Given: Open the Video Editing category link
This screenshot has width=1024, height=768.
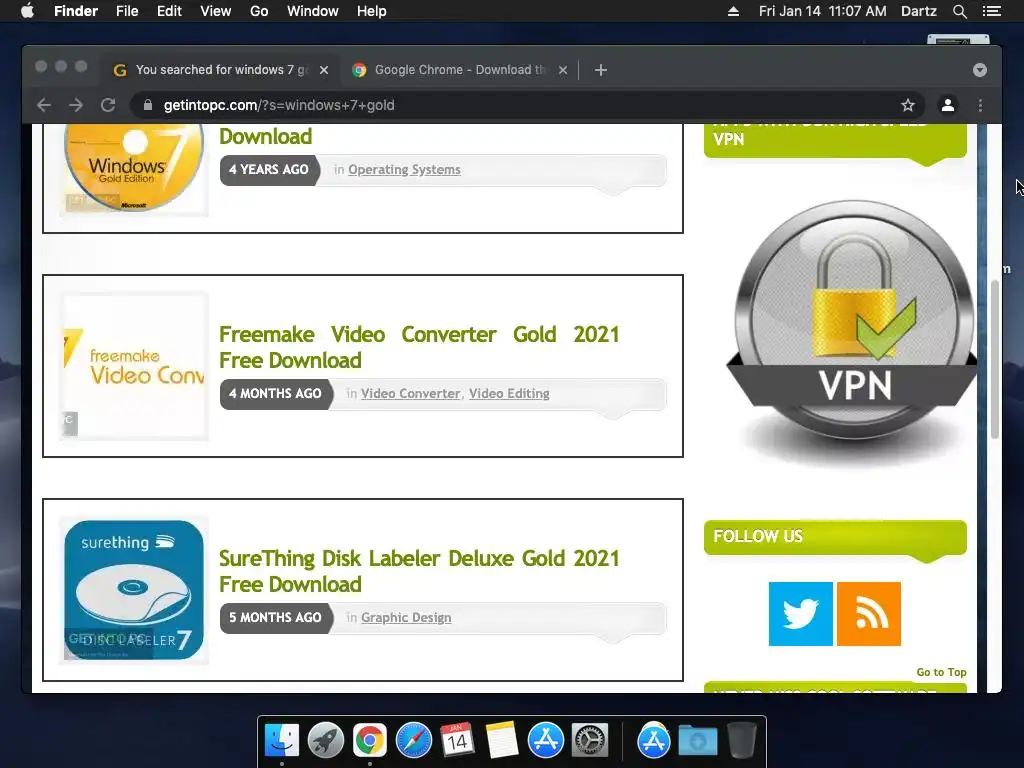Looking at the screenshot, I should point(509,394).
